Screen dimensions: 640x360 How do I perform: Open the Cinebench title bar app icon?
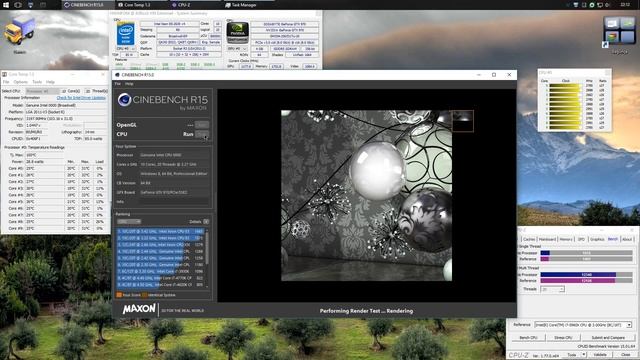click(117, 75)
